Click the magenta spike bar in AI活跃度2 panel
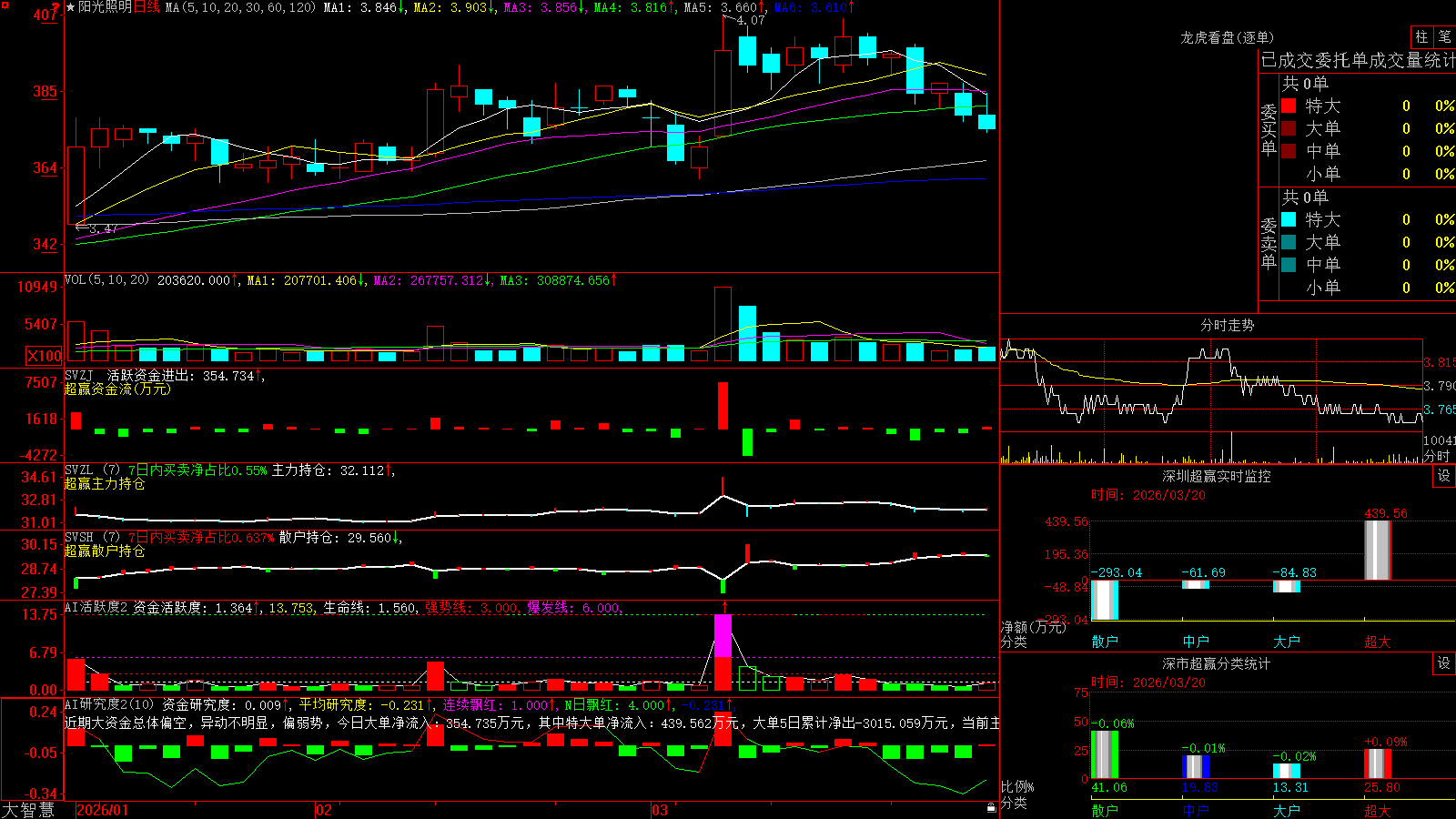 [x=723, y=635]
